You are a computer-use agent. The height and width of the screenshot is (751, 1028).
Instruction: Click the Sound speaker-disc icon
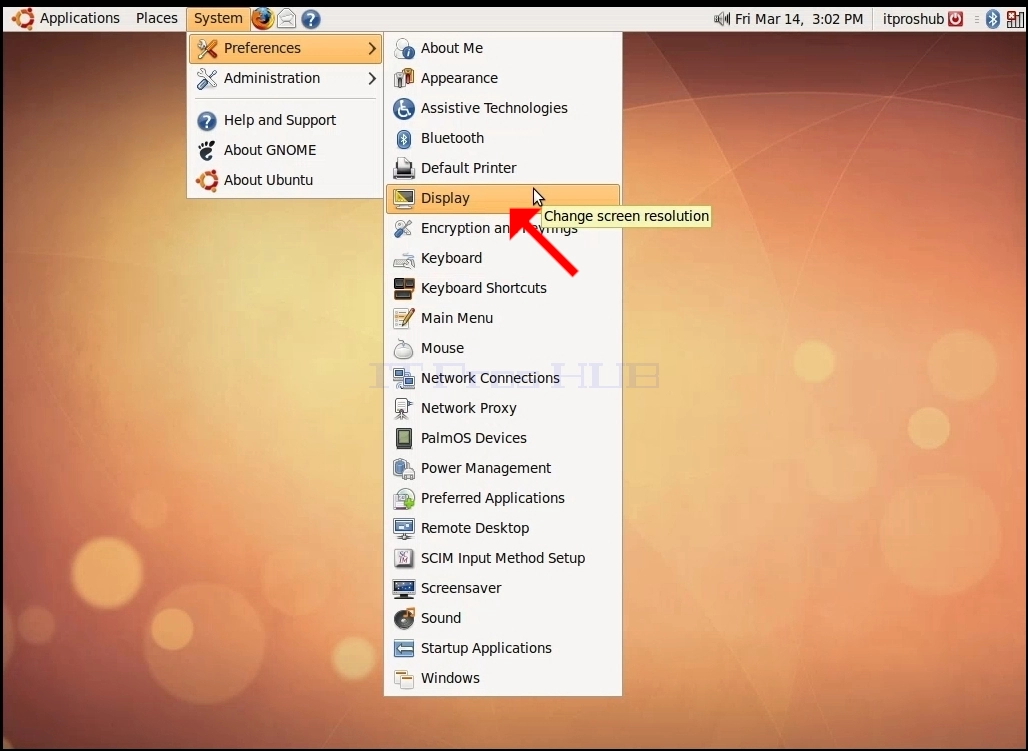point(404,618)
